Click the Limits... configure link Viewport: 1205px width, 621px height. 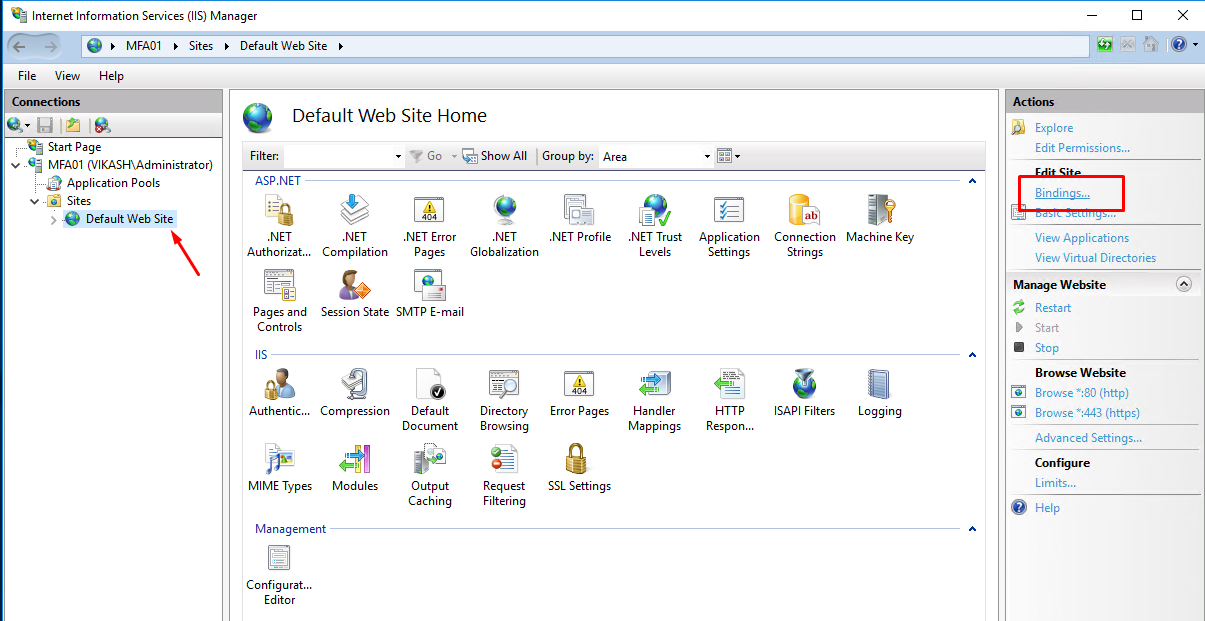1055,483
